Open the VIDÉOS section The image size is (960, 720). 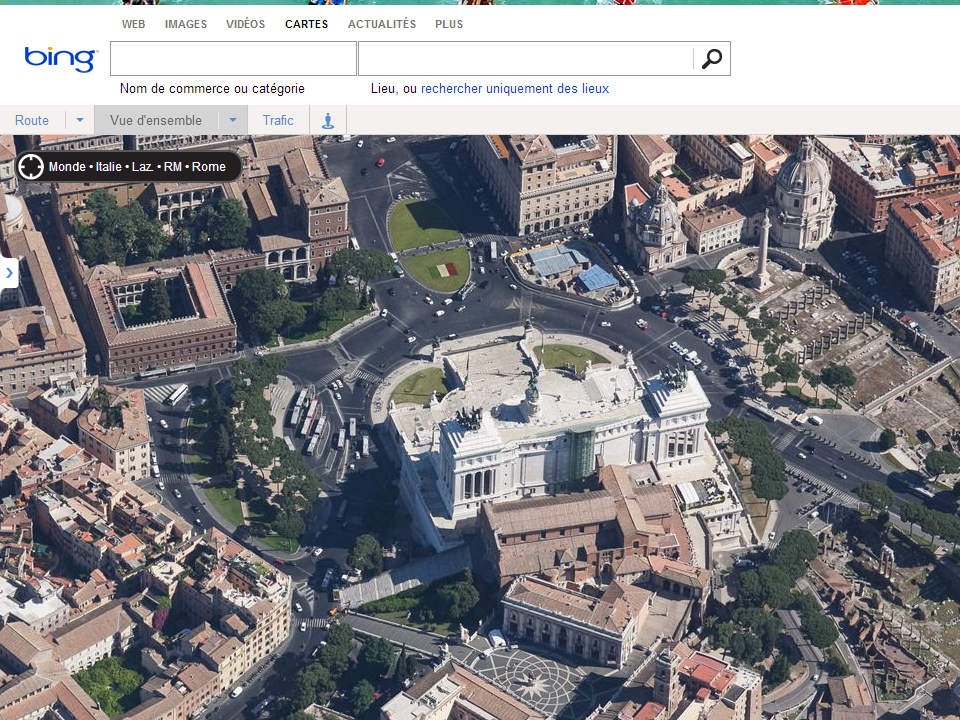(245, 24)
